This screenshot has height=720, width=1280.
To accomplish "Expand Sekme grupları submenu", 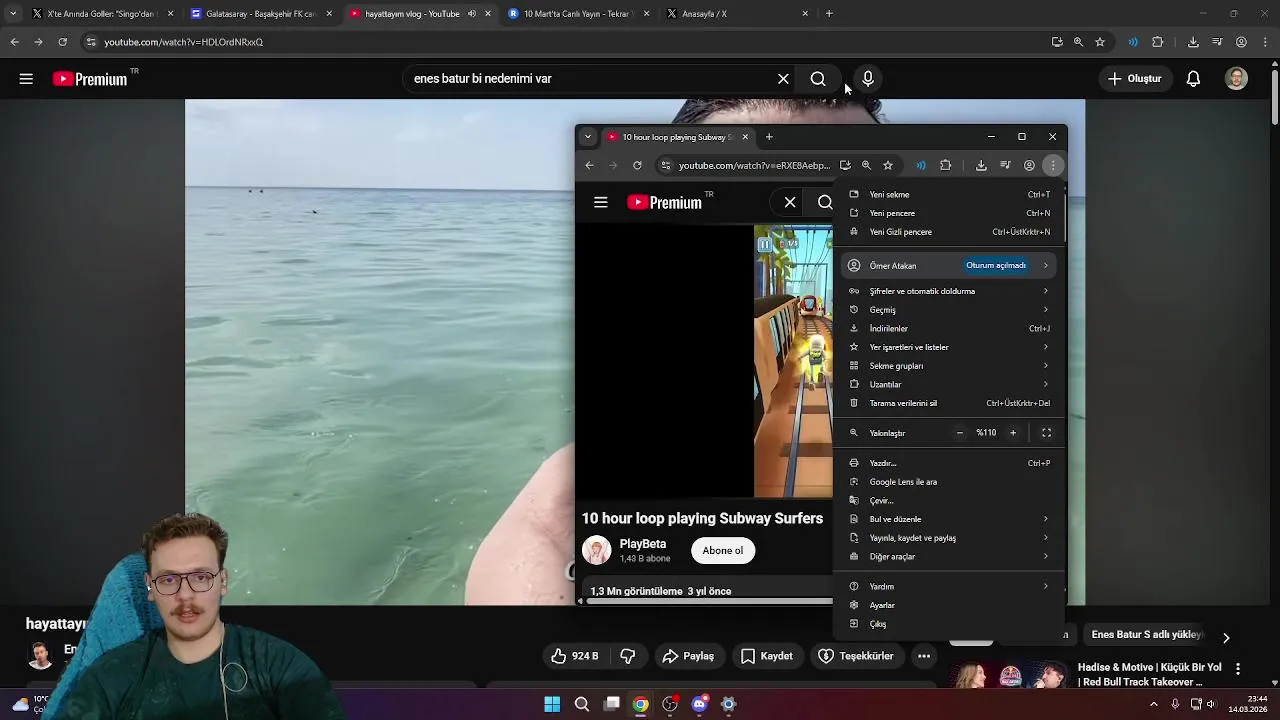I will coord(949,366).
